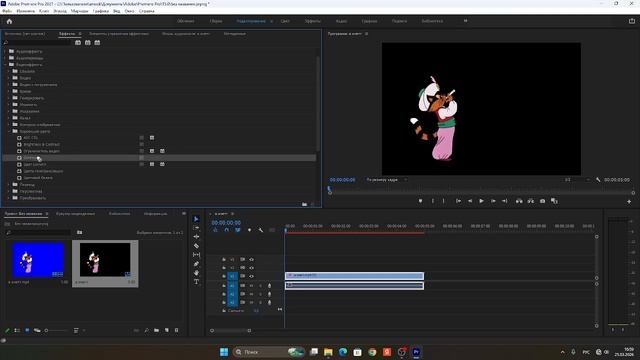Click Program monitor scrubber playhead

point(329,189)
